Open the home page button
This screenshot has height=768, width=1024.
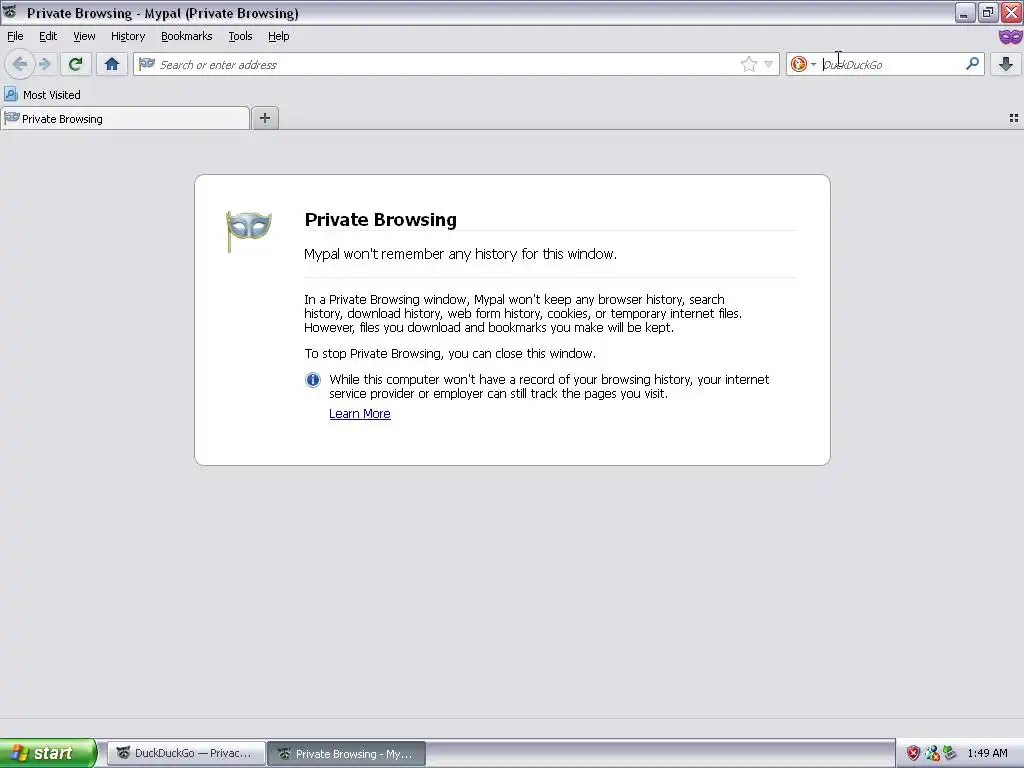point(112,64)
